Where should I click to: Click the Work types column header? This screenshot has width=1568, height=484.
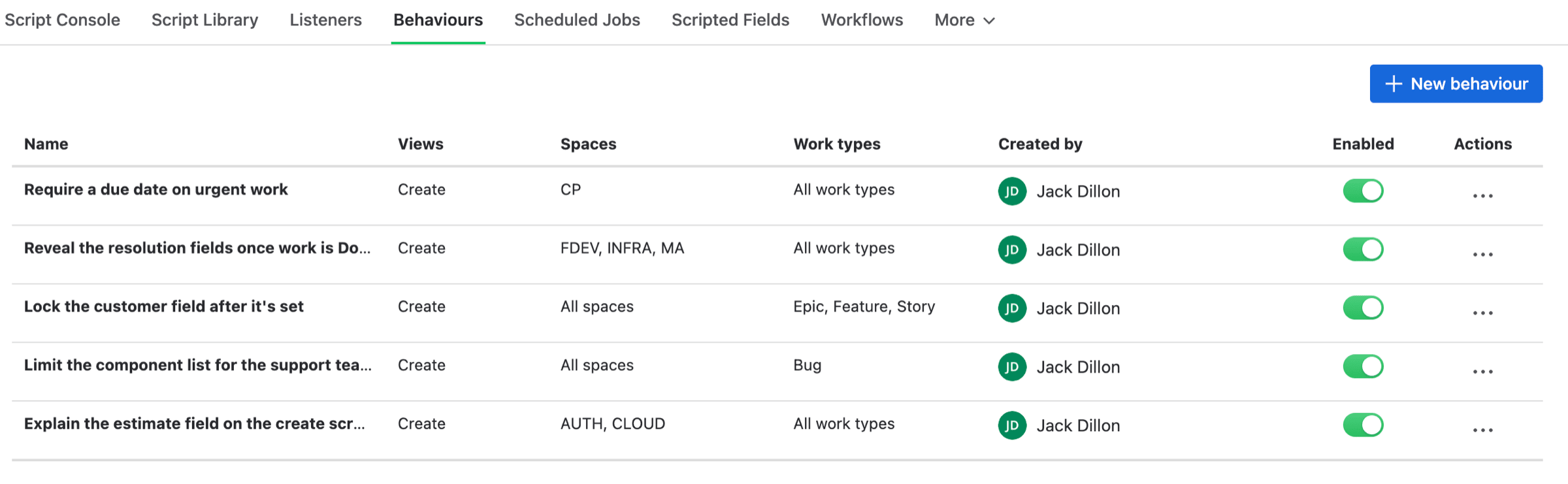pyautogui.click(x=837, y=144)
